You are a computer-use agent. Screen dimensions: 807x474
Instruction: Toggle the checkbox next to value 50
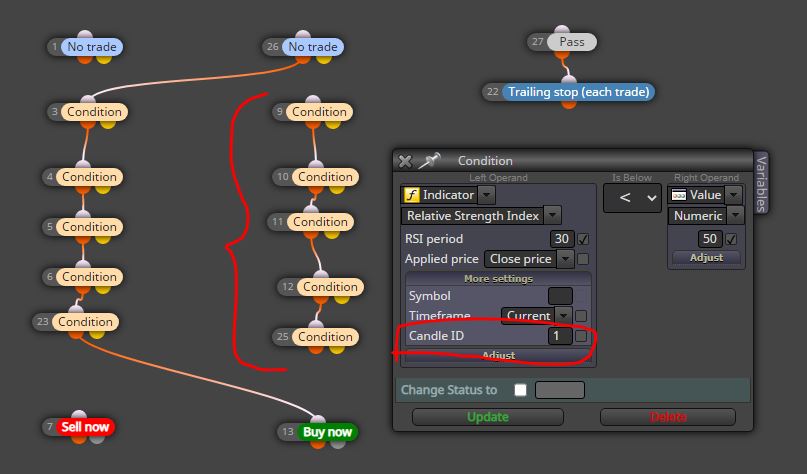(x=731, y=239)
